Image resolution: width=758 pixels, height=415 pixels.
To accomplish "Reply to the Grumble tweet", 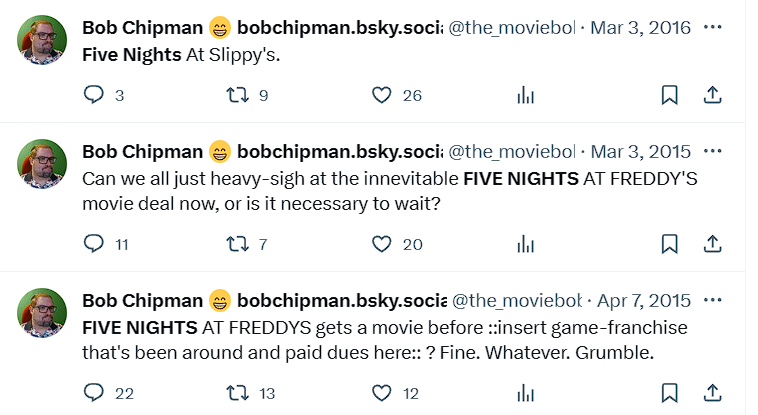I will click(x=93, y=392).
